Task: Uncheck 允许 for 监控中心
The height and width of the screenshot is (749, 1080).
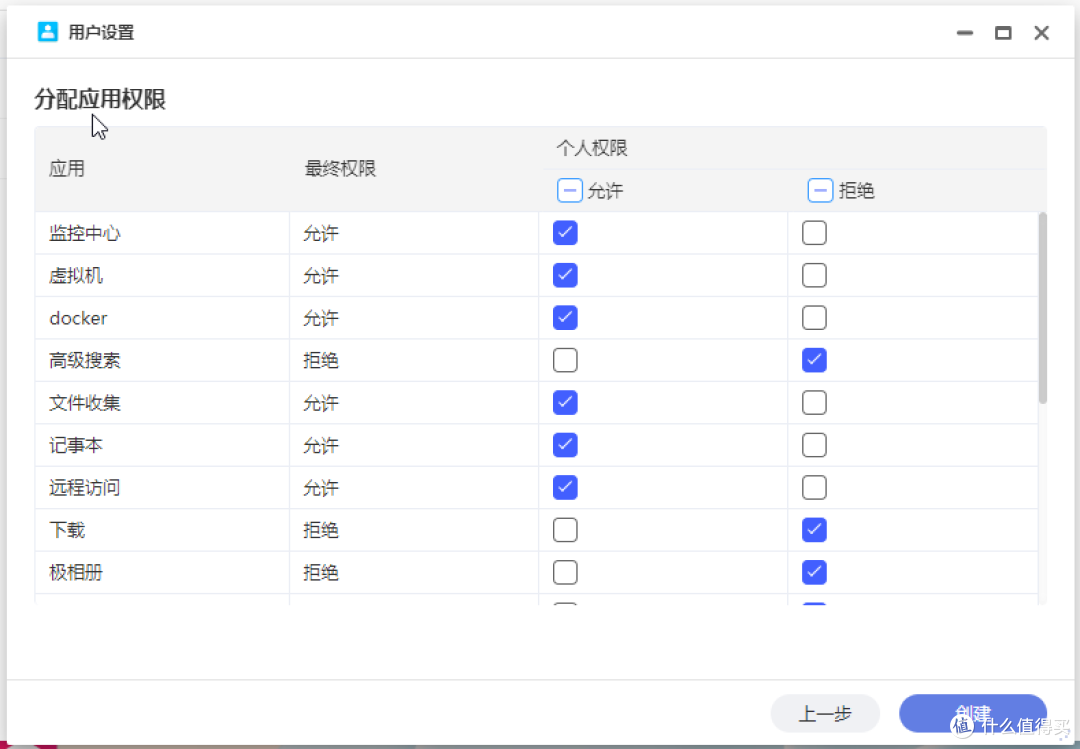Action: click(565, 233)
